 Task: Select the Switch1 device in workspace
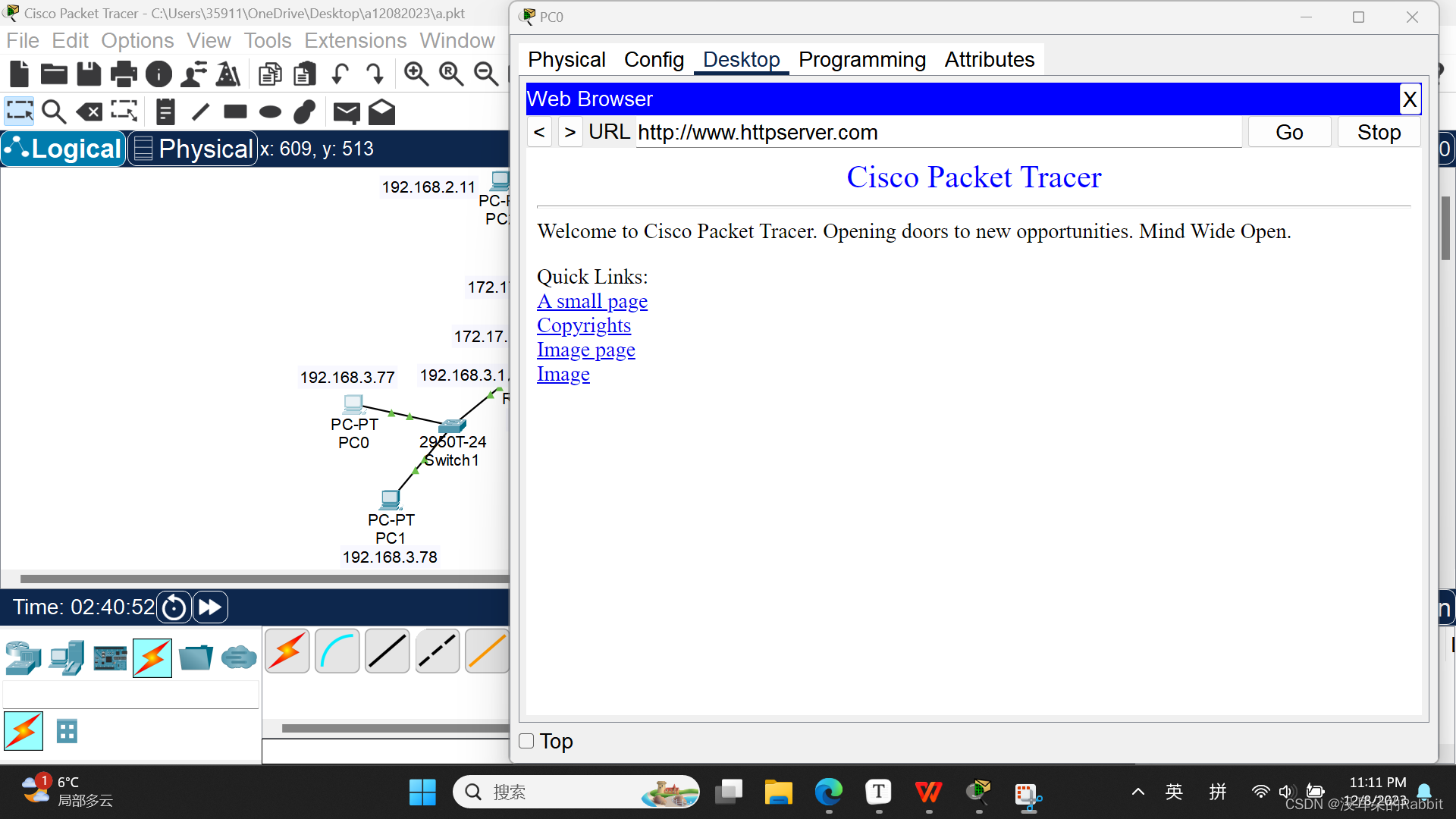(x=453, y=425)
